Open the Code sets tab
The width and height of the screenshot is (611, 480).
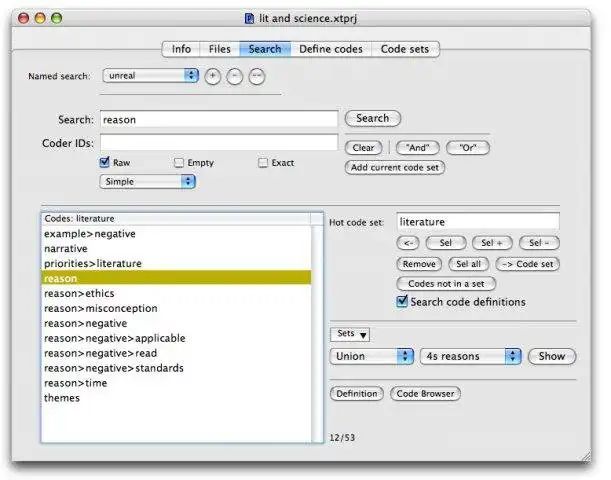pyautogui.click(x=405, y=49)
